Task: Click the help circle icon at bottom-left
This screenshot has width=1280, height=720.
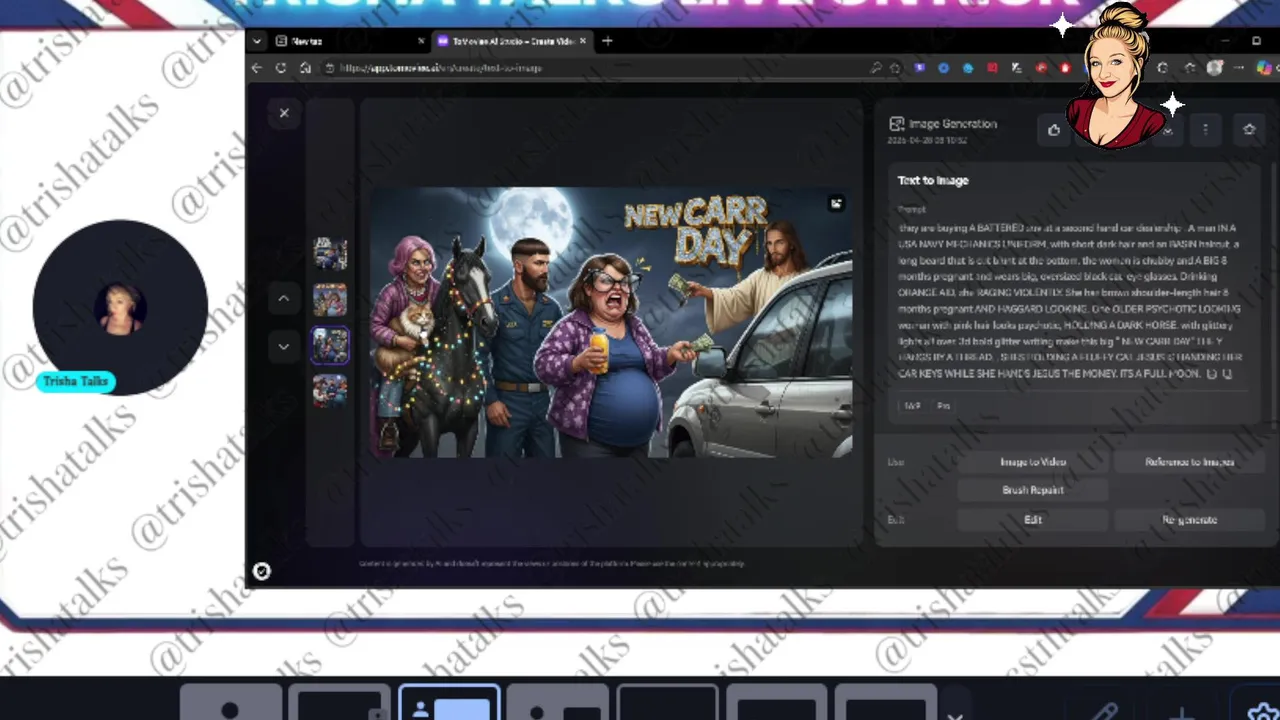Action: pyautogui.click(x=261, y=571)
